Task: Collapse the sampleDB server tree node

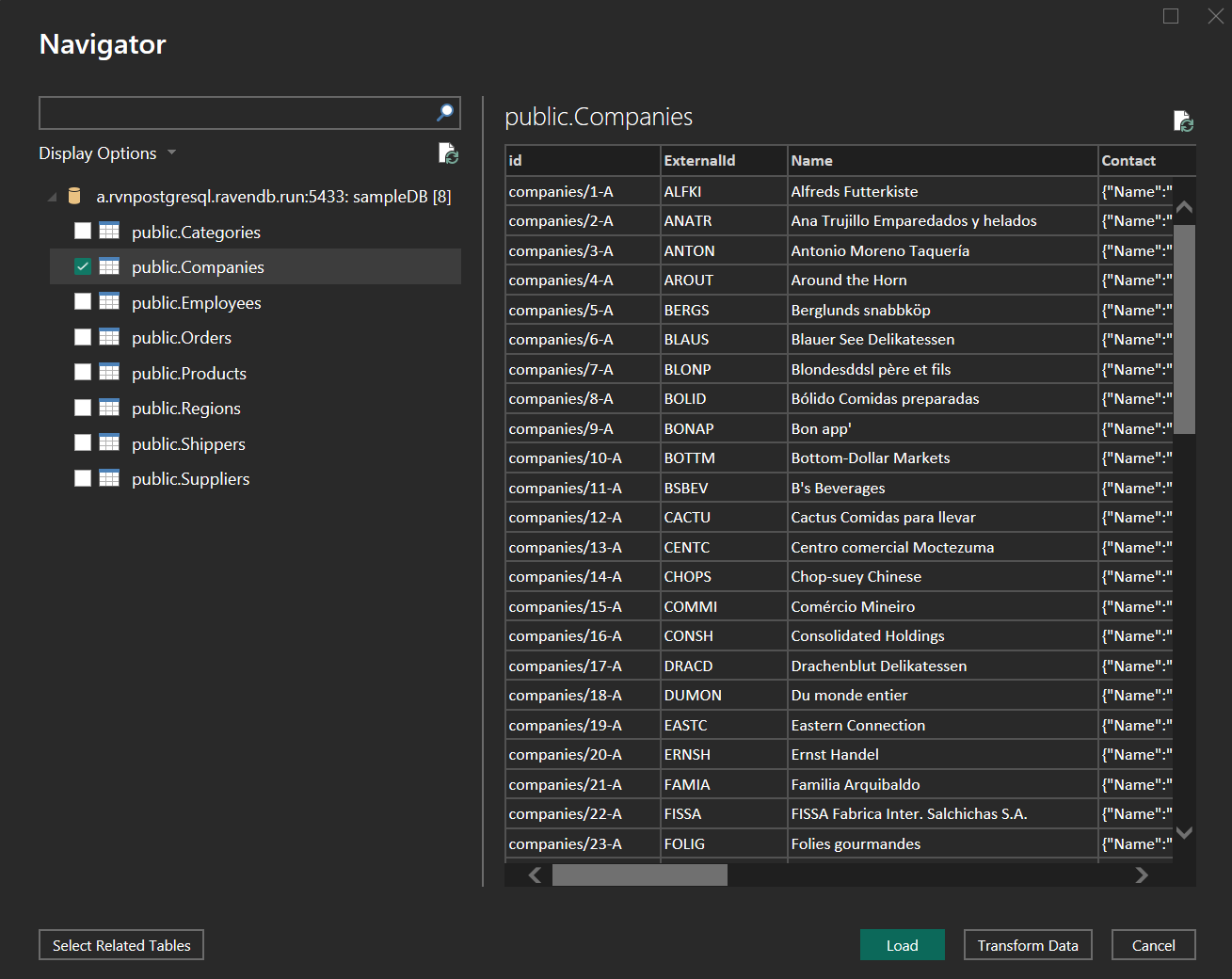Action: 53,197
